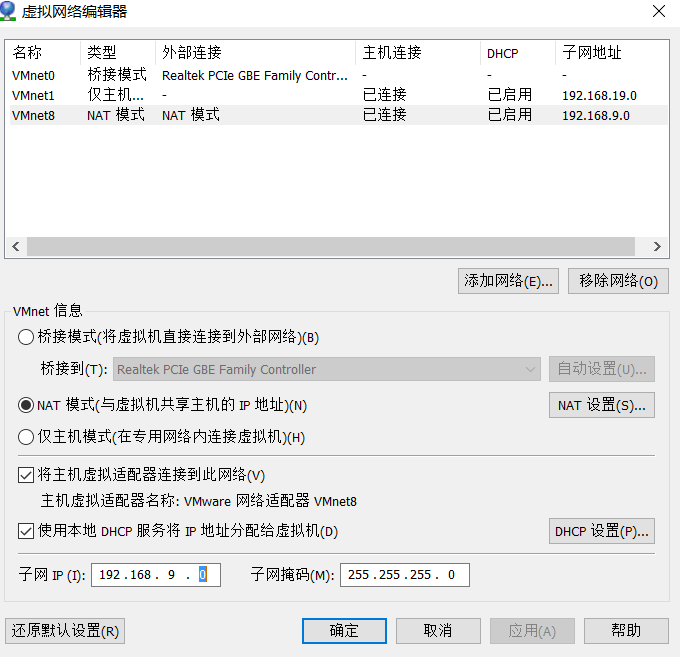Open the 桥接到 adapter dropdown
The image size is (680, 657).
pyautogui.click(x=327, y=369)
